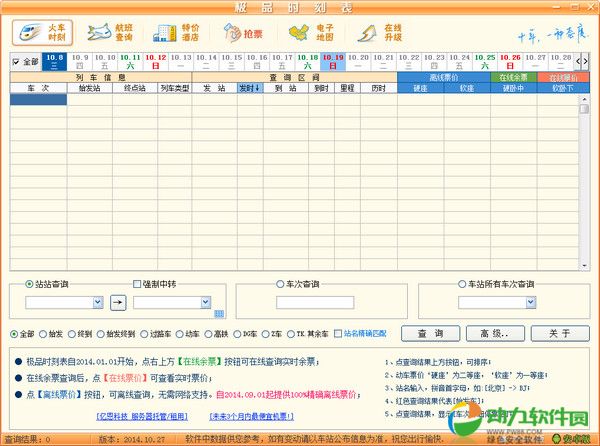The width and height of the screenshot is (600, 446).
Task: Click the swap stations arrow button
Action: [118, 301]
